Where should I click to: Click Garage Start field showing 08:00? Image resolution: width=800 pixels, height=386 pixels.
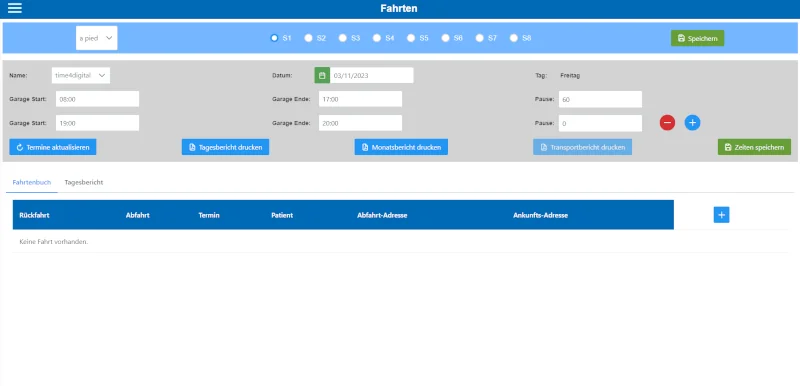click(x=97, y=99)
